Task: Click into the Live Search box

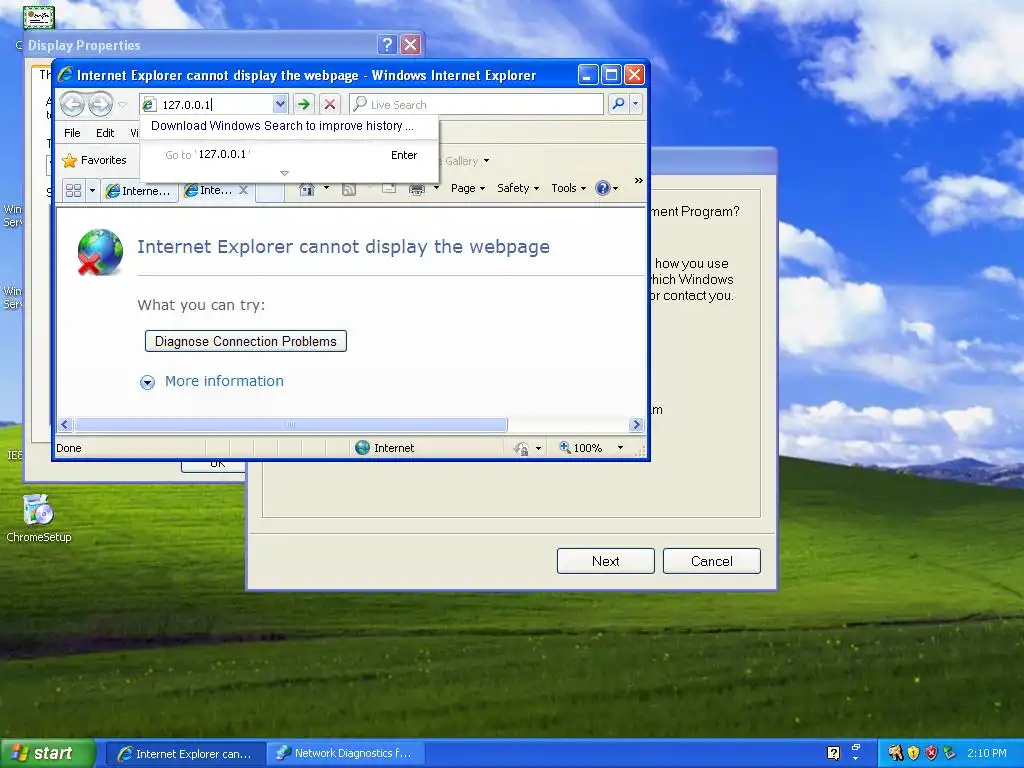Action: 476,104
